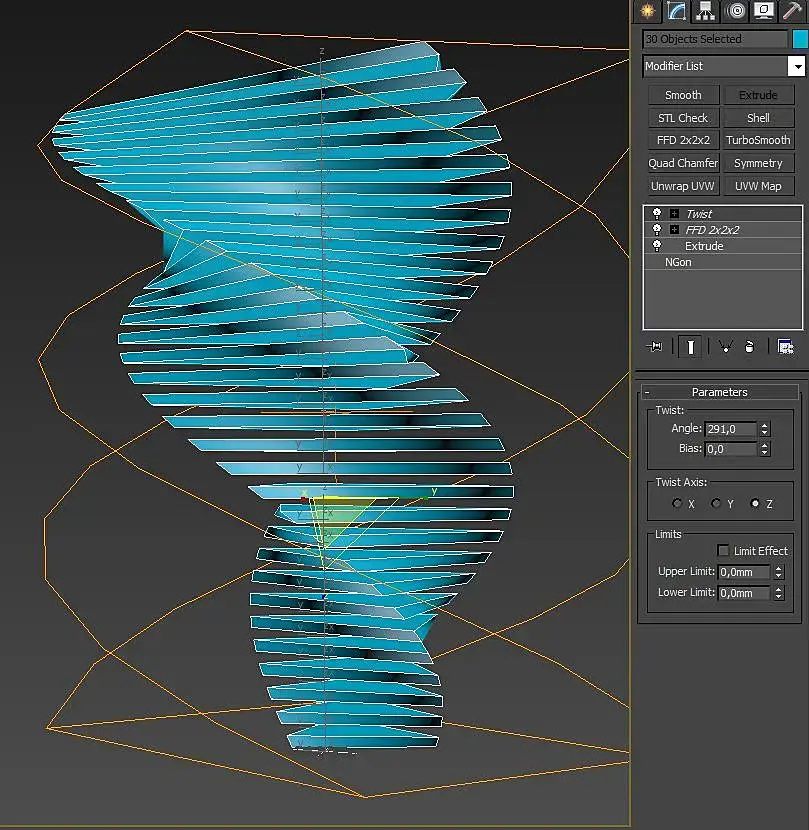The width and height of the screenshot is (809, 830).
Task: Click the UVW Map button
Action: click(758, 186)
